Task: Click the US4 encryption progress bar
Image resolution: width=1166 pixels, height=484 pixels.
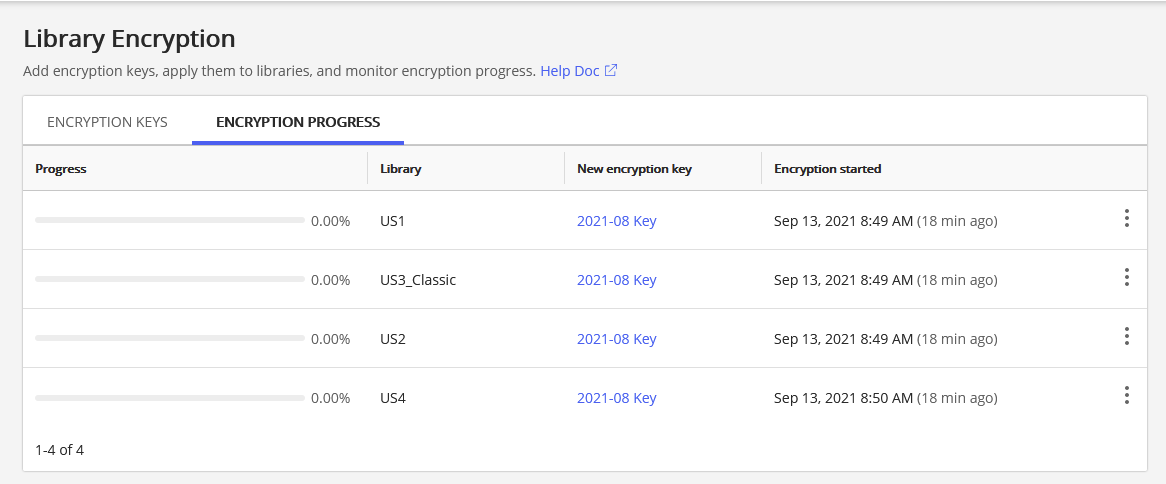Action: (x=170, y=398)
